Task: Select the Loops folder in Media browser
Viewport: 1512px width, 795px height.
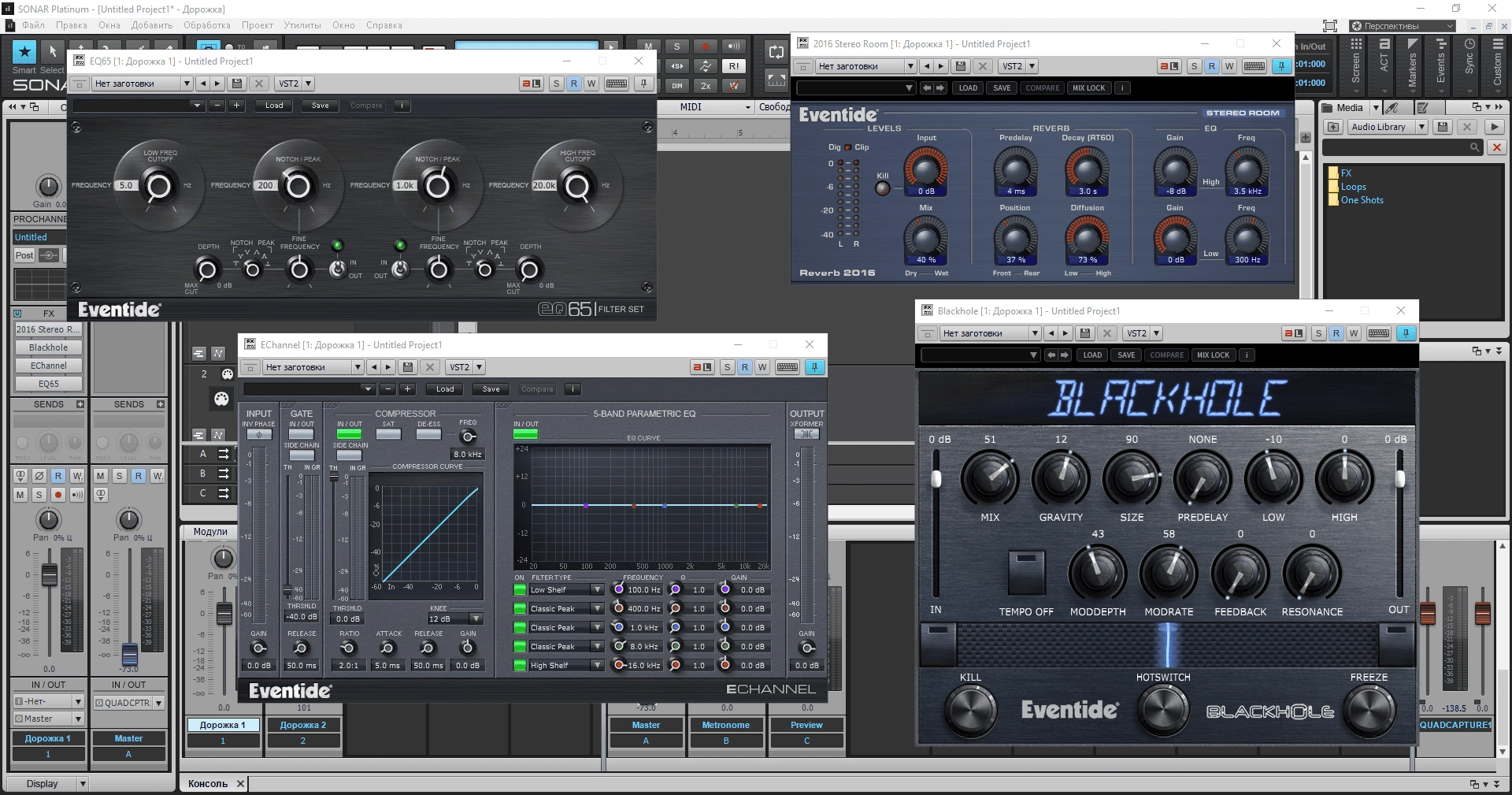Action: 1353,187
